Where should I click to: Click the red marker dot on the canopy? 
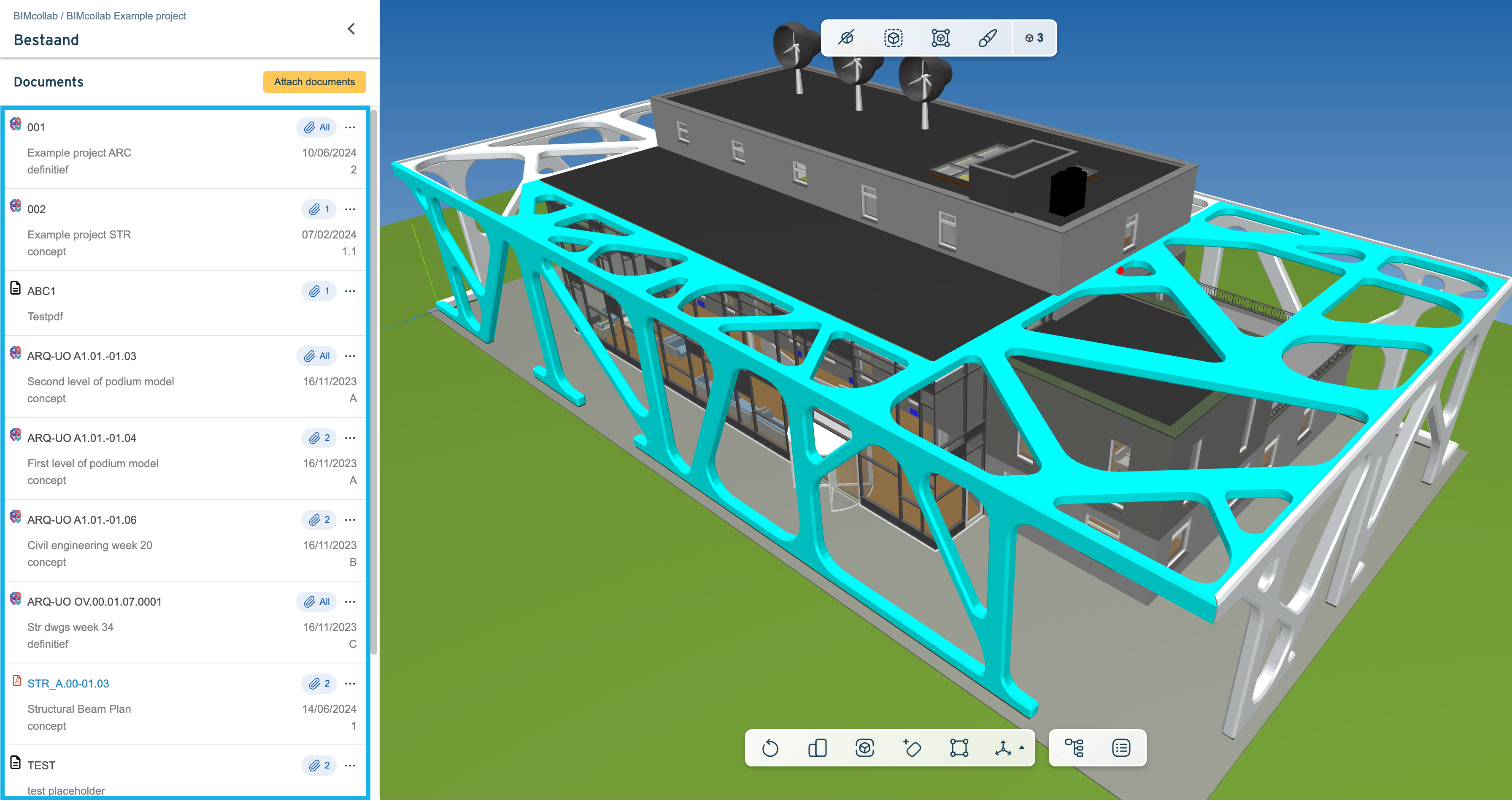tap(1120, 271)
